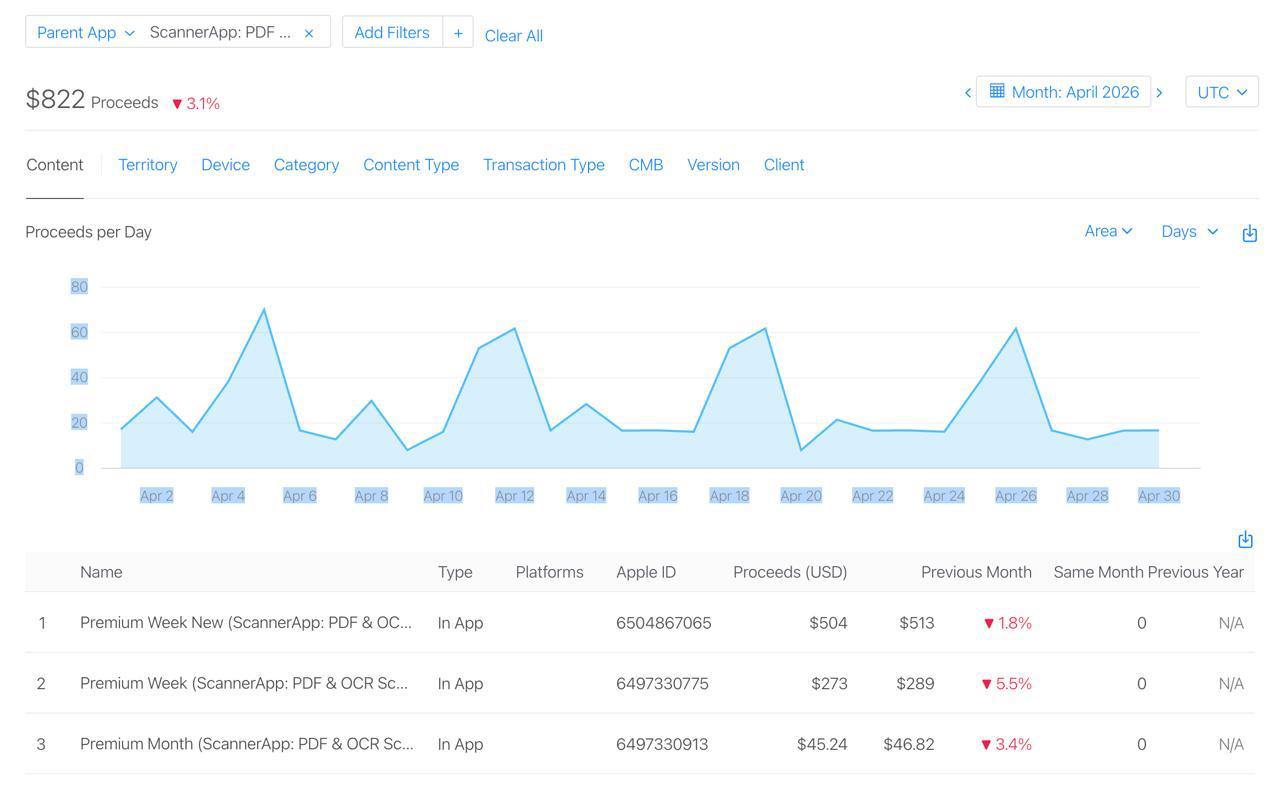
Task: Open the Area chart type dropdown
Action: tap(1108, 231)
